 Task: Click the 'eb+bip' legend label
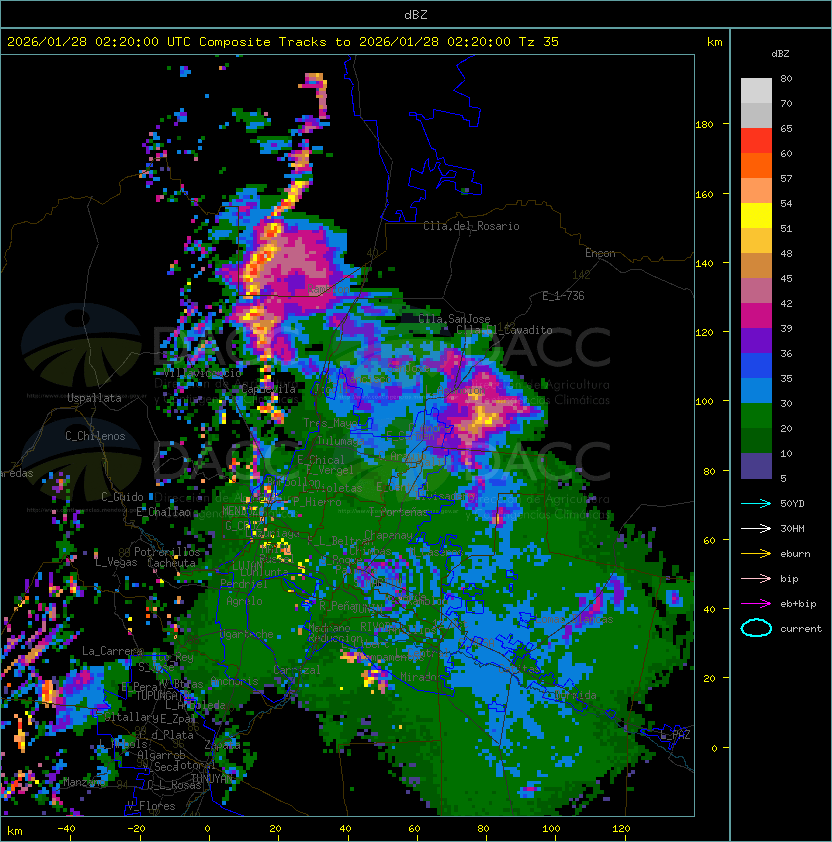(798, 604)
